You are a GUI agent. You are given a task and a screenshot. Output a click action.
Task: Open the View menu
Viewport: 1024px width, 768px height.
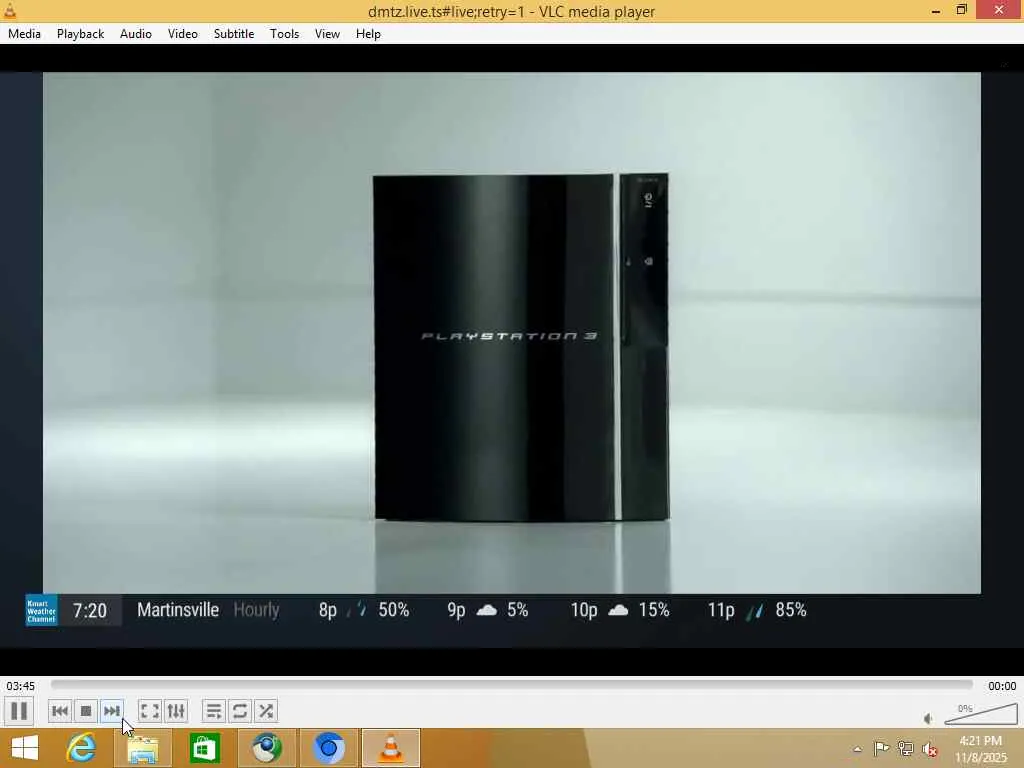click(327, 34)
